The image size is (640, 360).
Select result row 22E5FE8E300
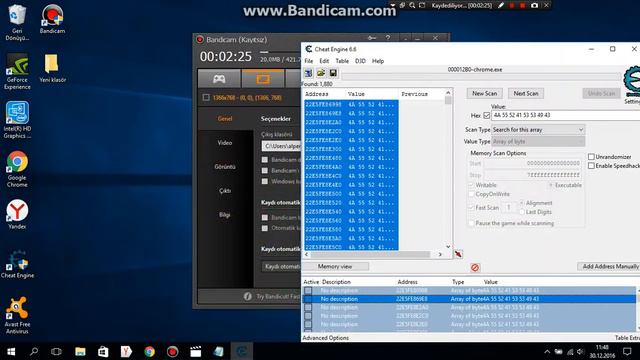(x=351, y=149)
